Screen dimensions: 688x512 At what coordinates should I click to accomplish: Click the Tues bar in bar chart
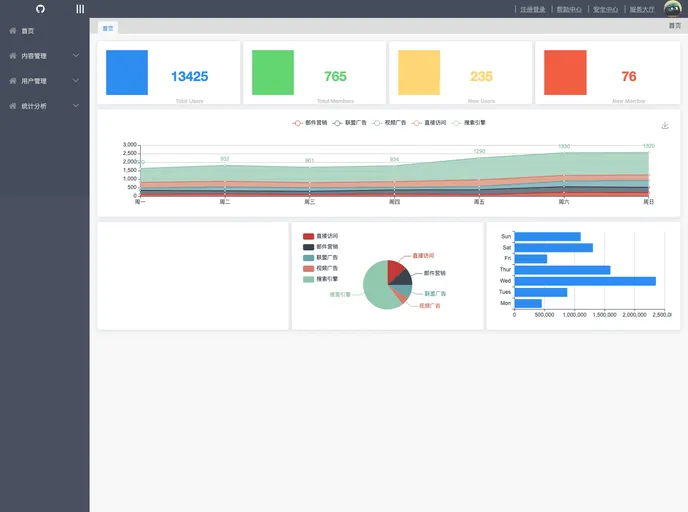click(541, 292)
